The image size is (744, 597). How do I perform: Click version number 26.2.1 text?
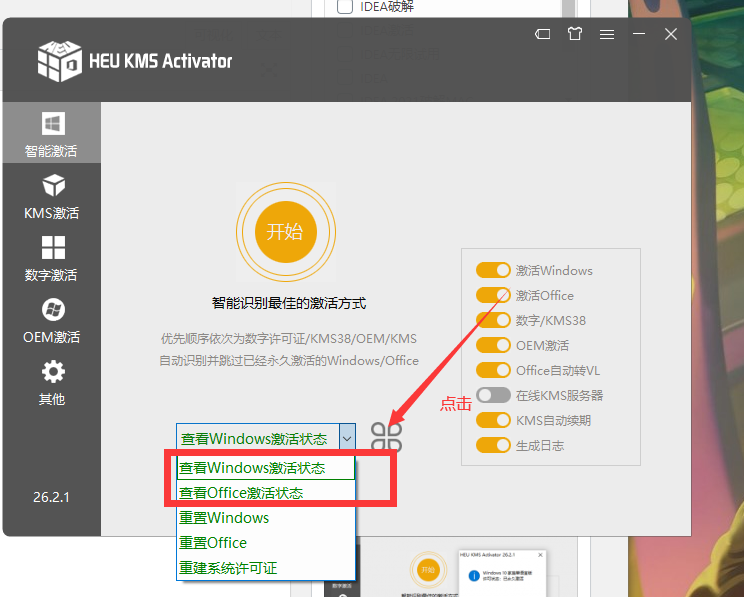51,497
